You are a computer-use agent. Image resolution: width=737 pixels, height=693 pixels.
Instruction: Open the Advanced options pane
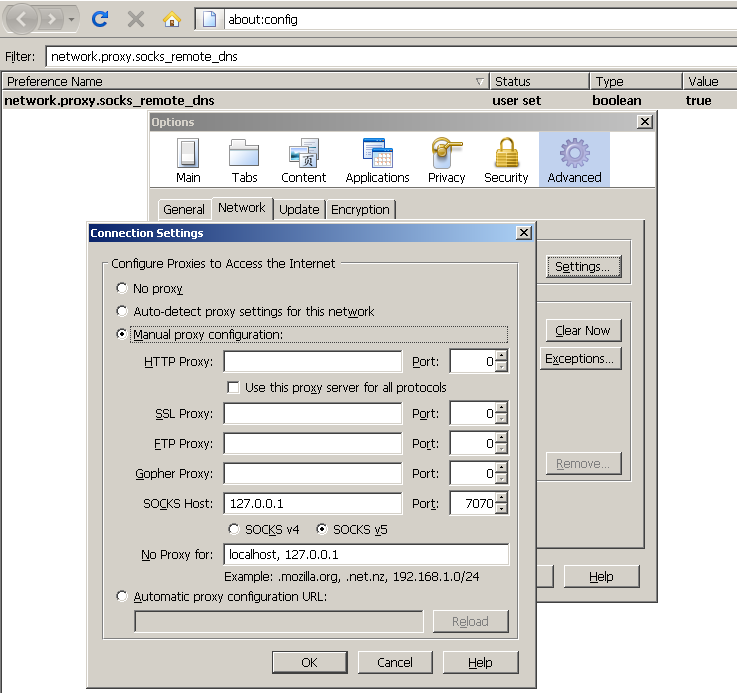coord(574,160)
